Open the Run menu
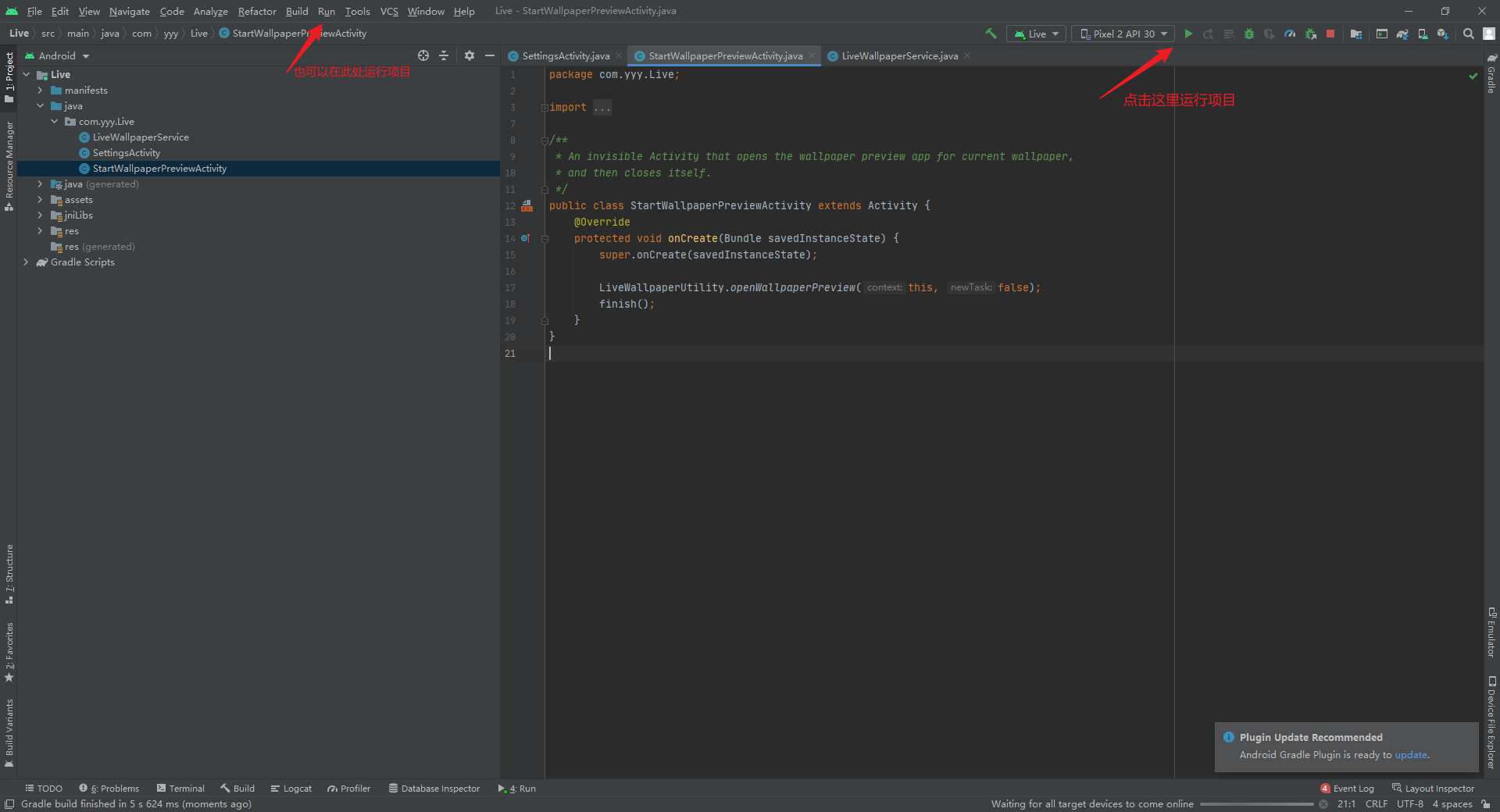Image resolution: width=1500 pixels, height=812 pixels. point(327,11)
